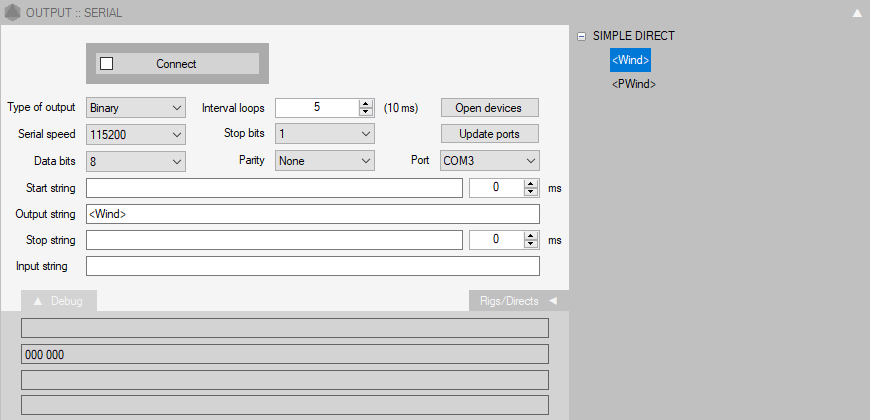
Task: Click the cube icon beside OUTPUT :: SERIAL
Action: click(x=12, y=13)
